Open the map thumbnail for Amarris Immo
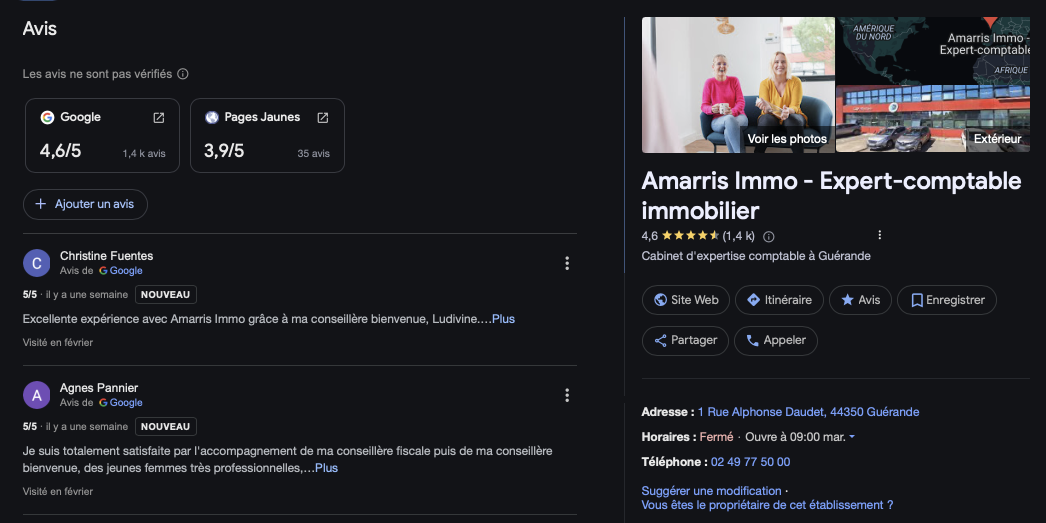Image resolution: width=1046 pixels, height=523 pixels. [x=933, y=51]
